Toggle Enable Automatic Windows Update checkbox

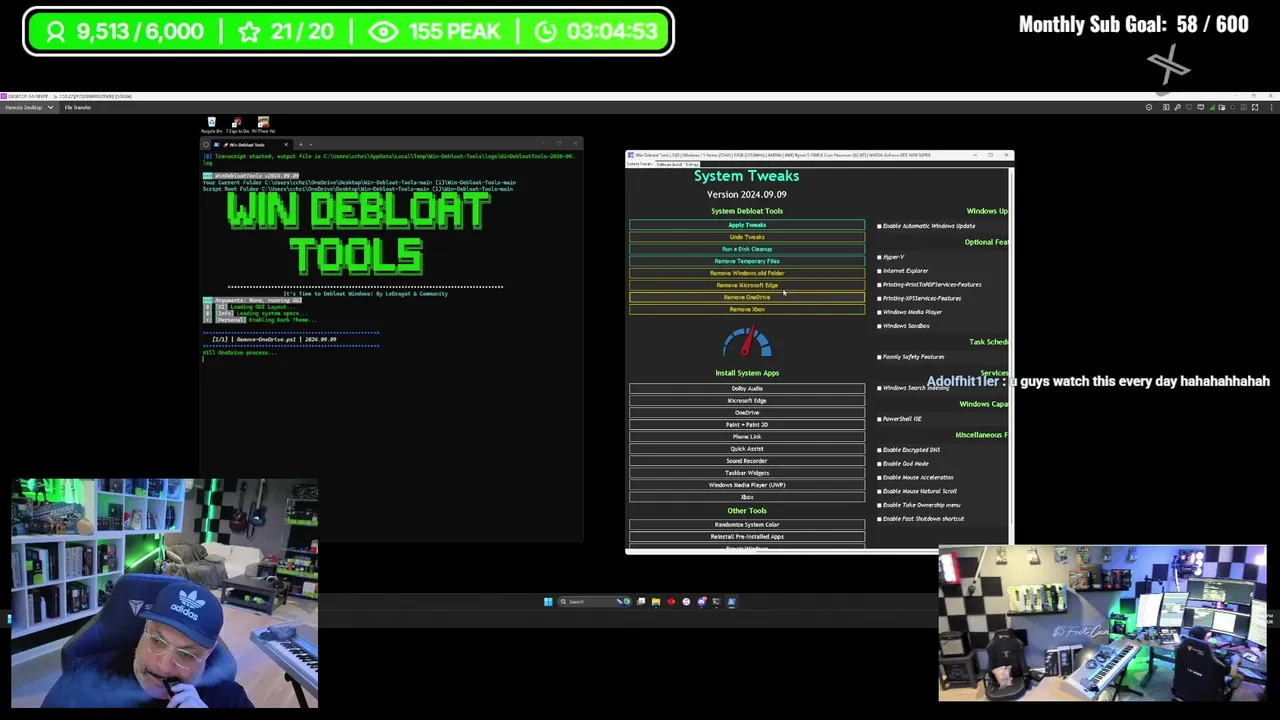click(880, 226)
